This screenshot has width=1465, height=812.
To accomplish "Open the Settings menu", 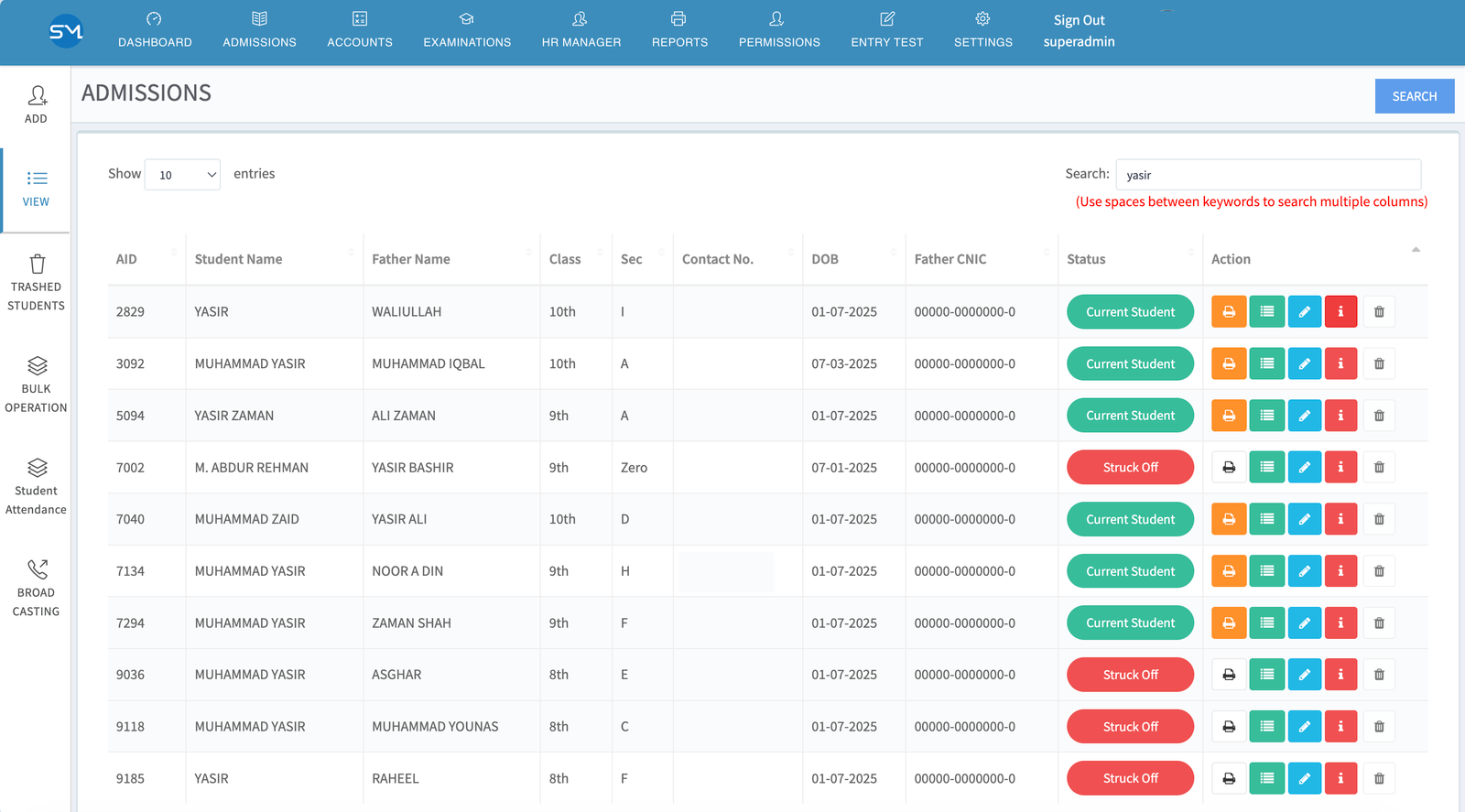I will 983,30.
